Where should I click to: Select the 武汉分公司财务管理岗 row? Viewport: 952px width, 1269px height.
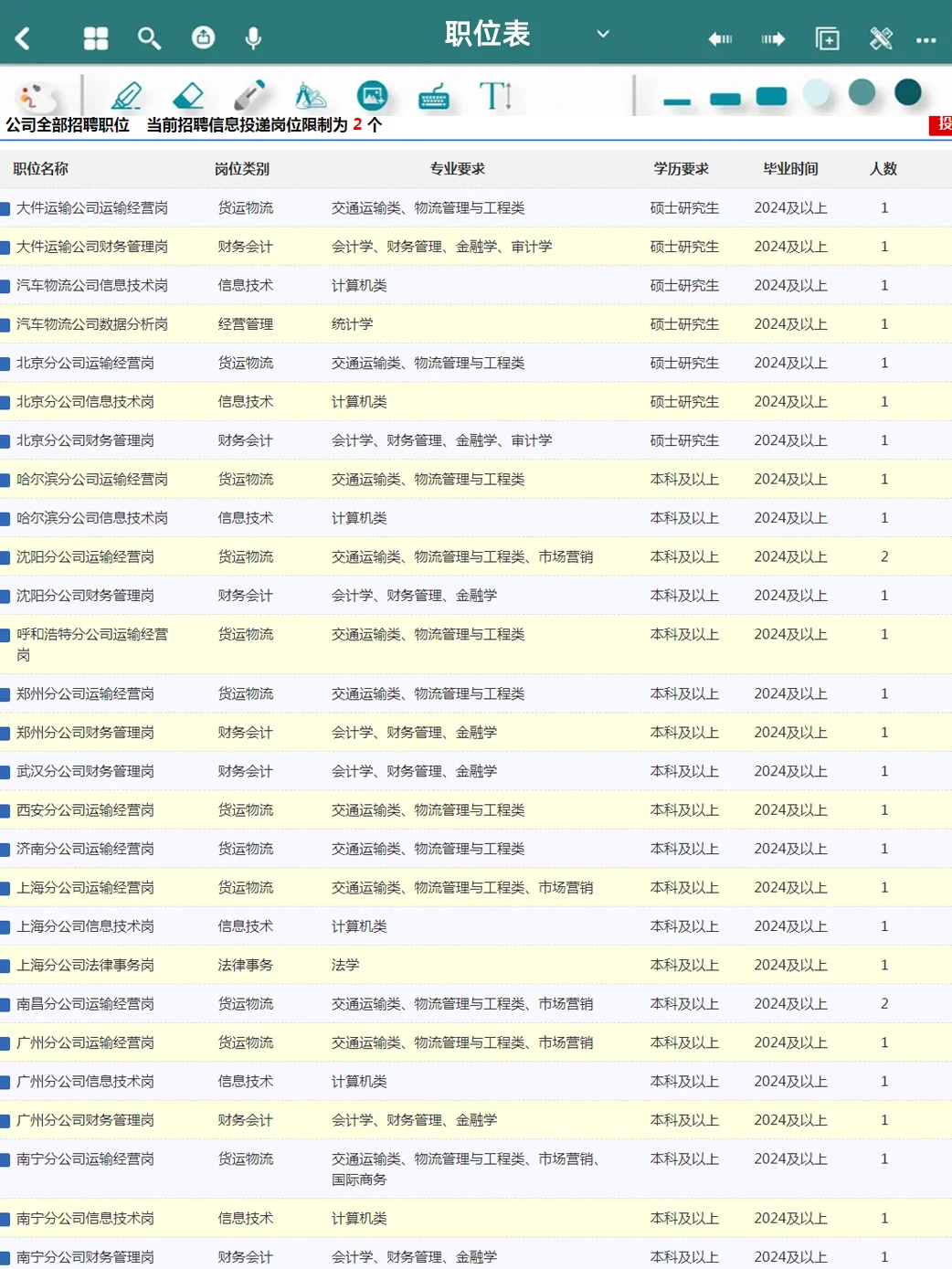(x=476, y=772)
